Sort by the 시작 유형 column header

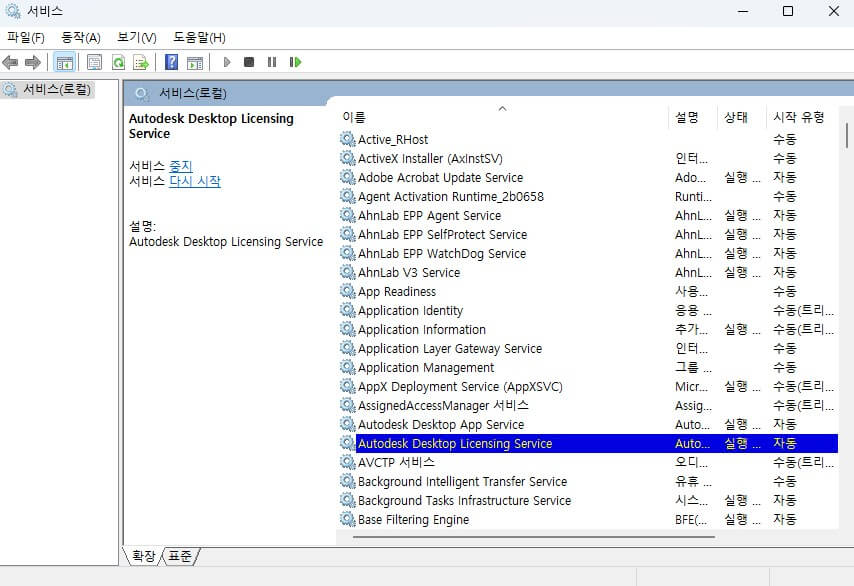(802, 117)
